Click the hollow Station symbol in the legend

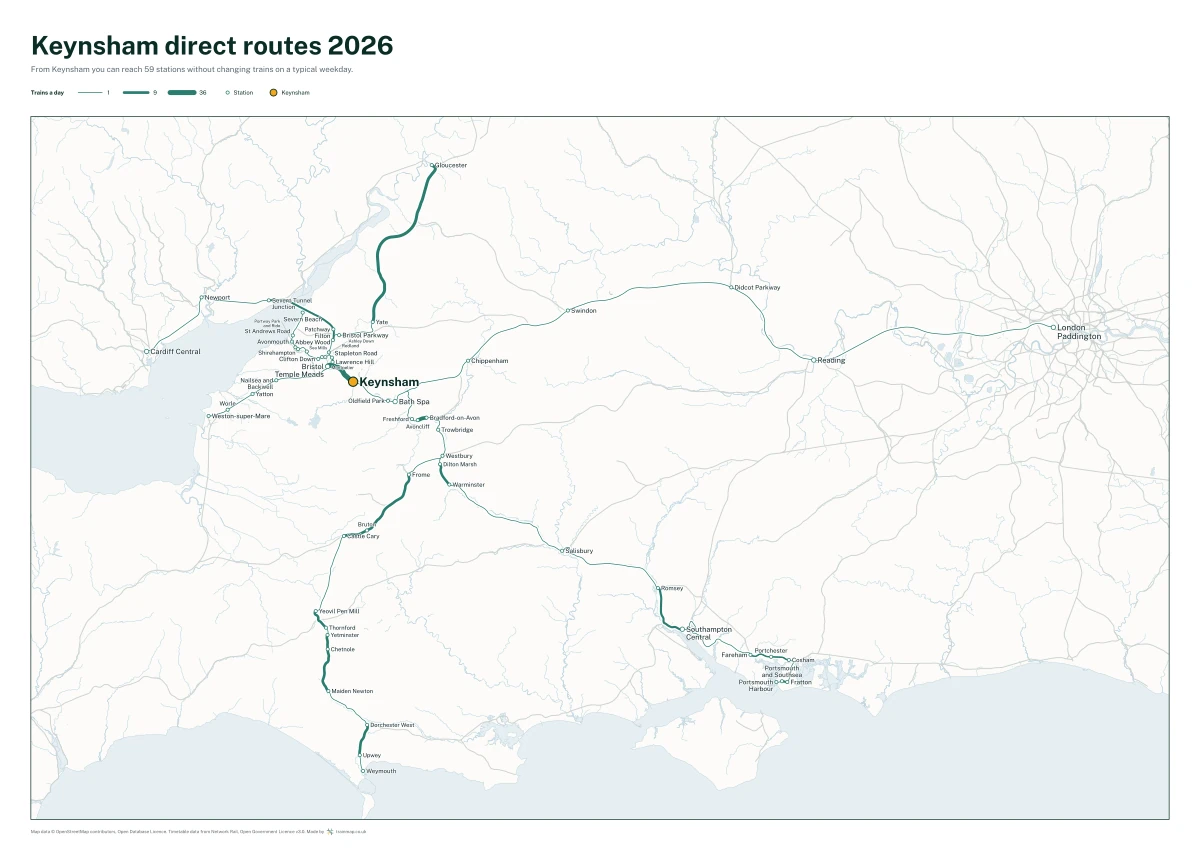tap(228, 92)
